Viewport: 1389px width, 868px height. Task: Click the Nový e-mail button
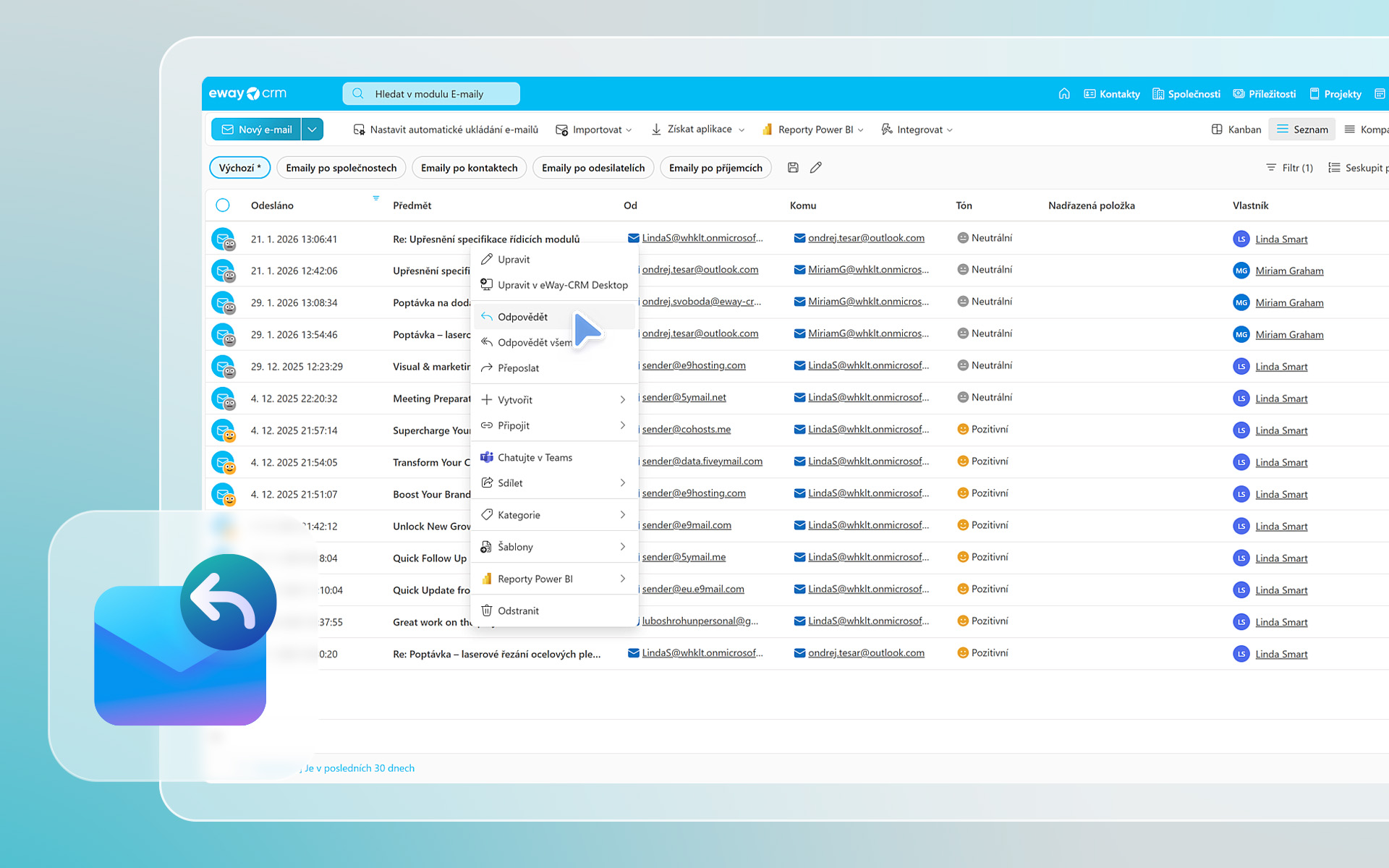pos(257,129)
